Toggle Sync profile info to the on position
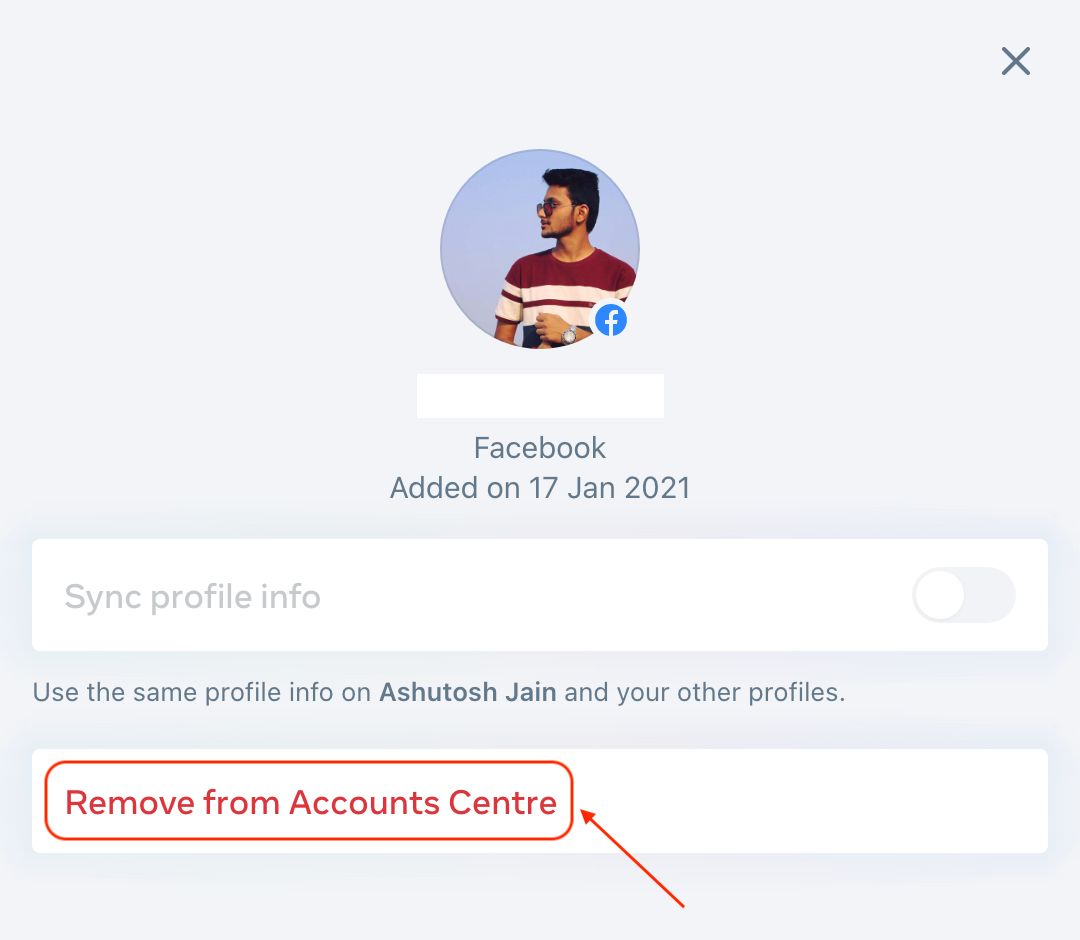The image size is (1080, 940). (x=963, y=595)
